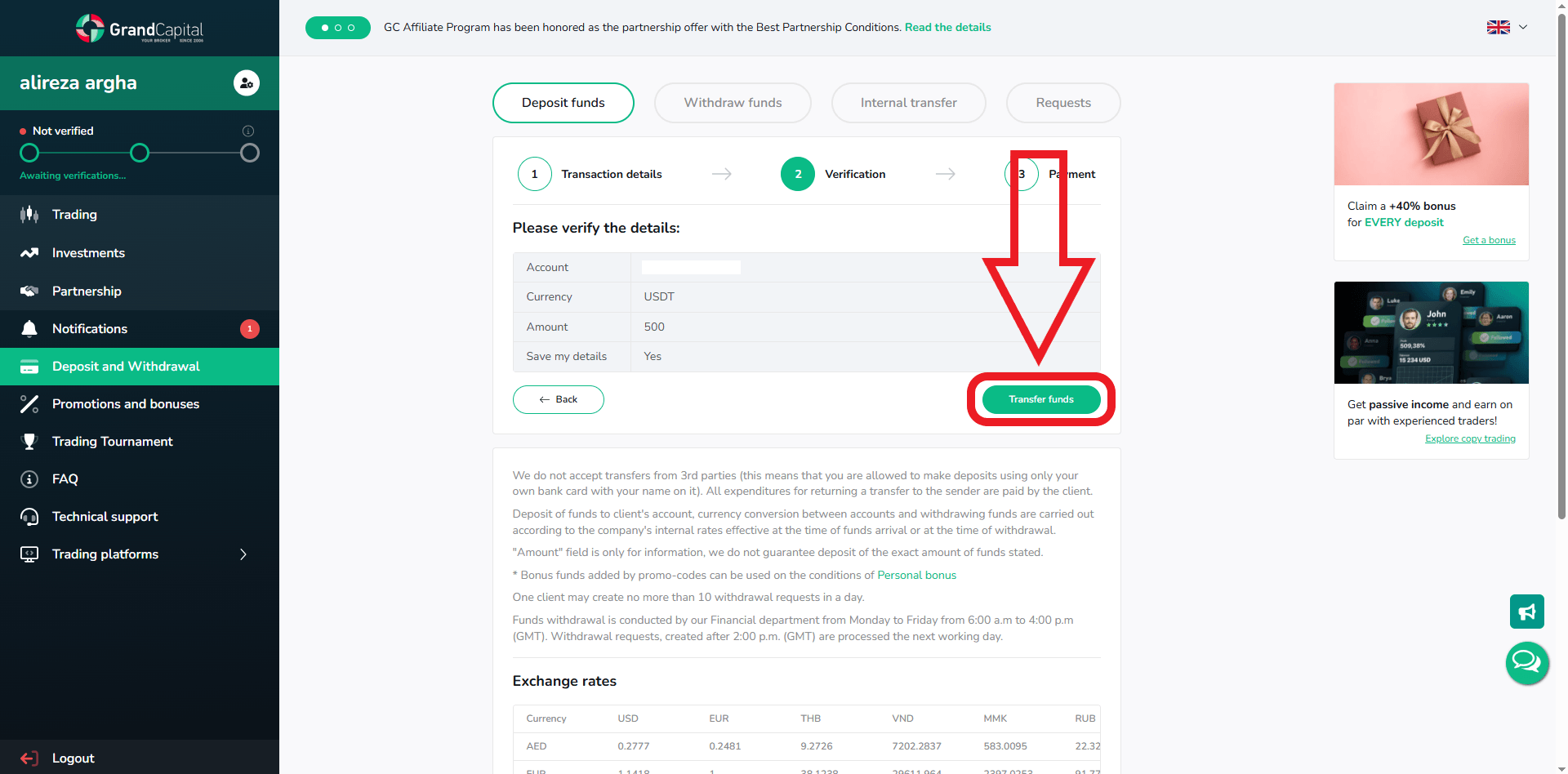Open the verification info icon
This screenshot has height=774, width=1568.
click(x=248, y=131)
